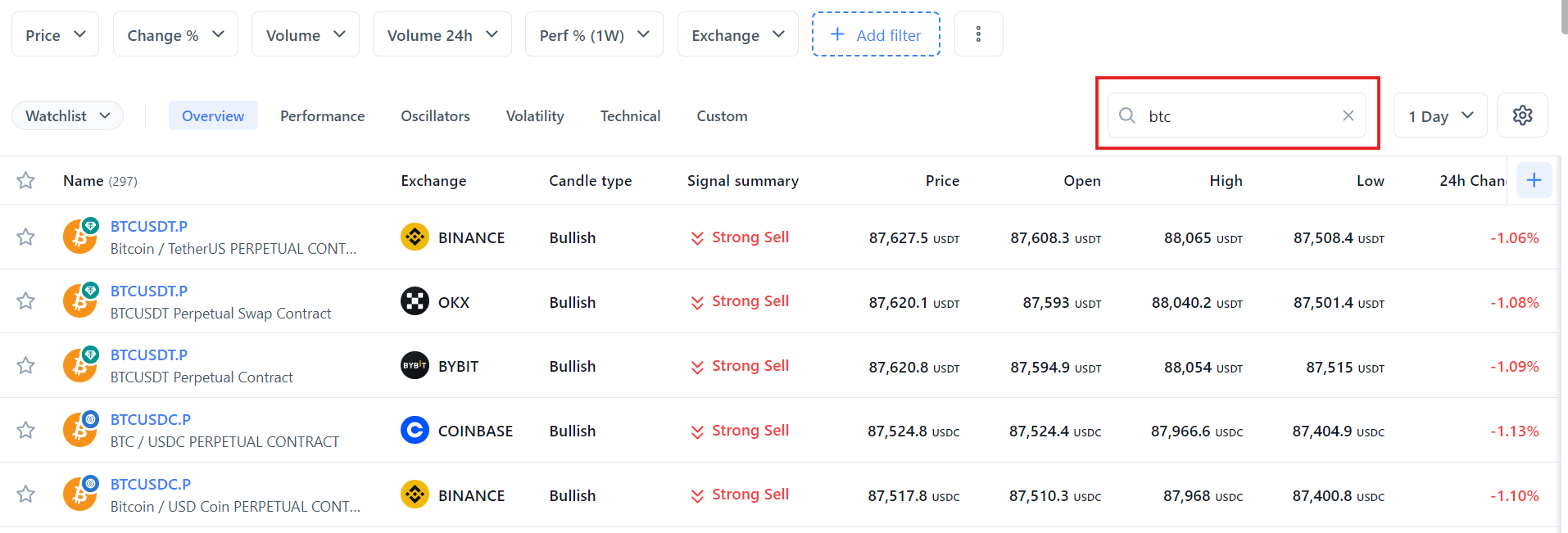Expand the Price filter dropdown
1568x533 pixels.
tap(55, 34)
